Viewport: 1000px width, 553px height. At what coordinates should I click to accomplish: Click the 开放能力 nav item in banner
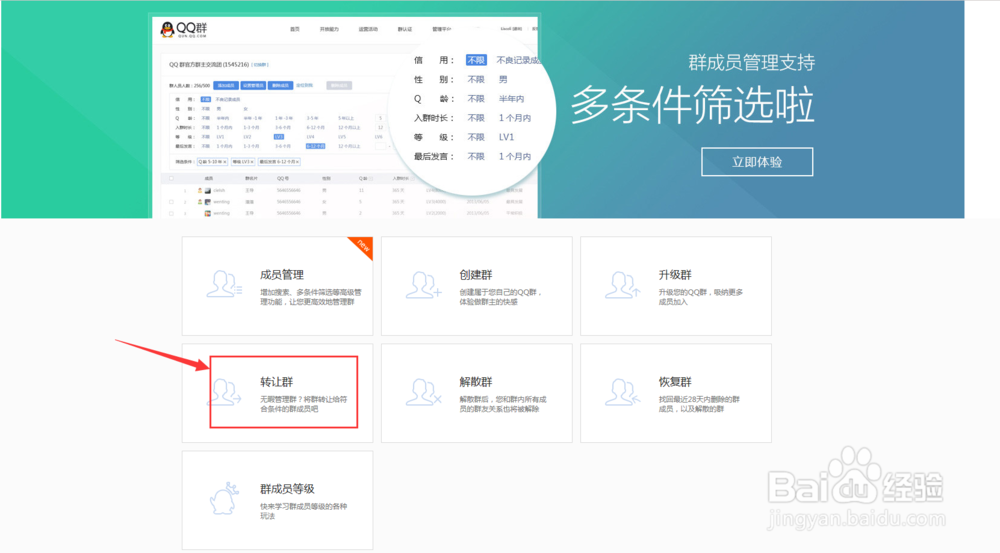tap(329, 29)
